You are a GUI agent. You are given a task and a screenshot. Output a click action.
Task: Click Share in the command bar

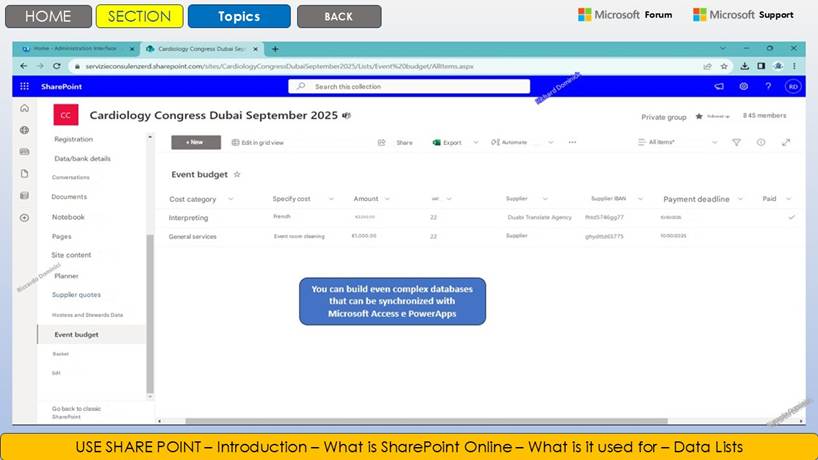tap(404, 142)
